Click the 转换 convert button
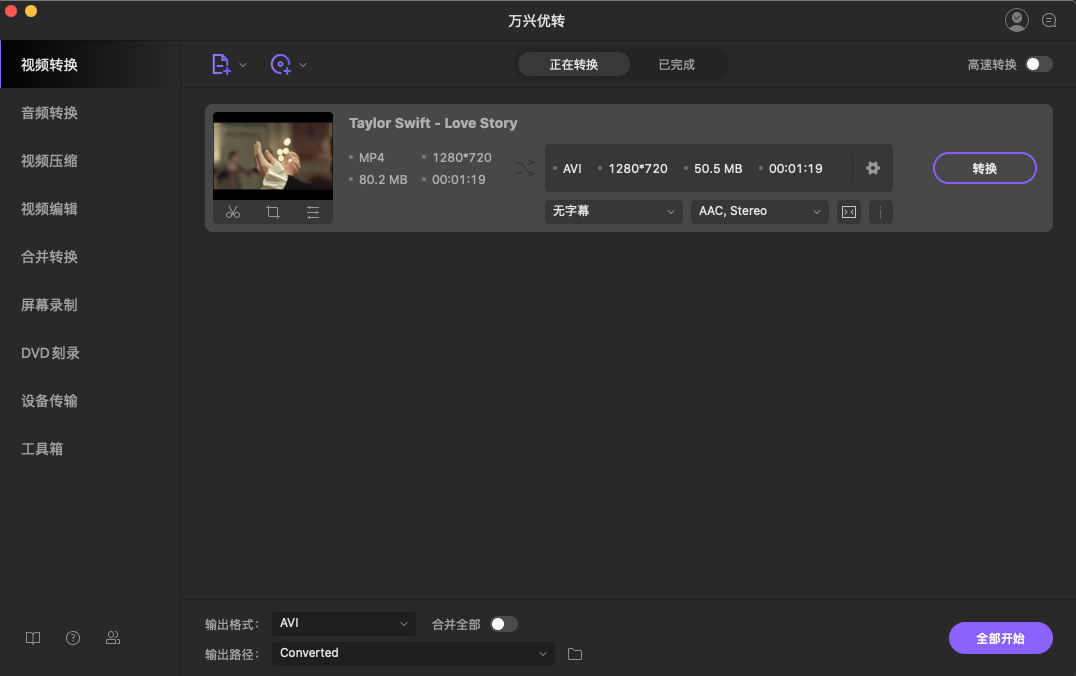1076x676 pixels. (x=984, y=168)
